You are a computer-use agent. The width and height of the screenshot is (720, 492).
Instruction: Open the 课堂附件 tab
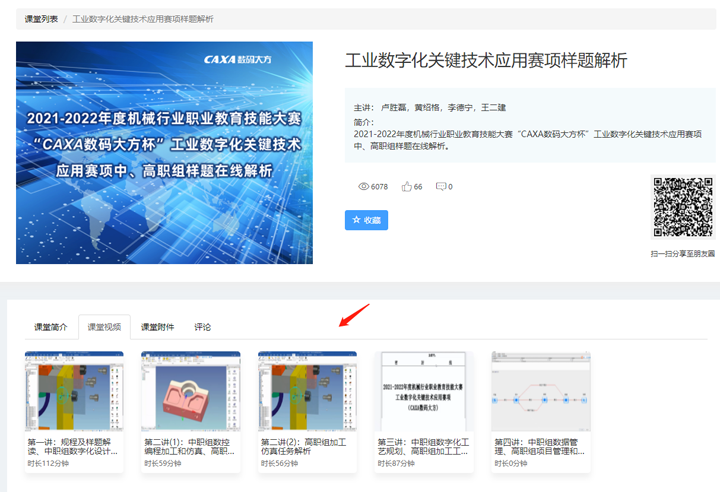(x=157, y=327)
